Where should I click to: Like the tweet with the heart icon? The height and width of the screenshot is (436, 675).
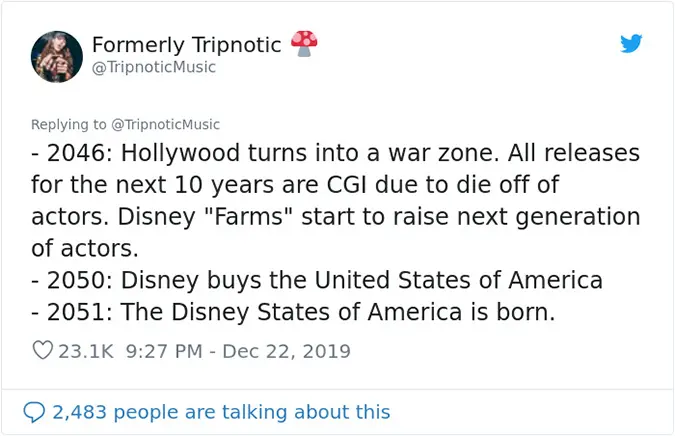click(x=42, y=351)
